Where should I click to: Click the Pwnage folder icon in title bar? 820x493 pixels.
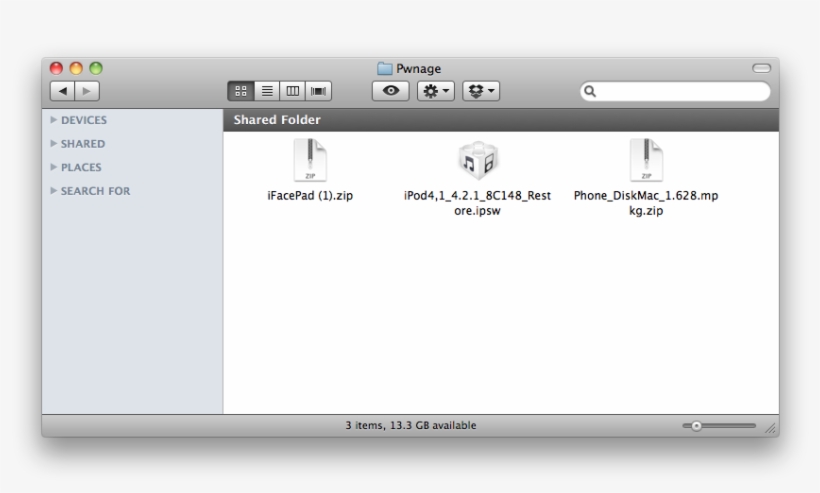[x=385, y=68]
